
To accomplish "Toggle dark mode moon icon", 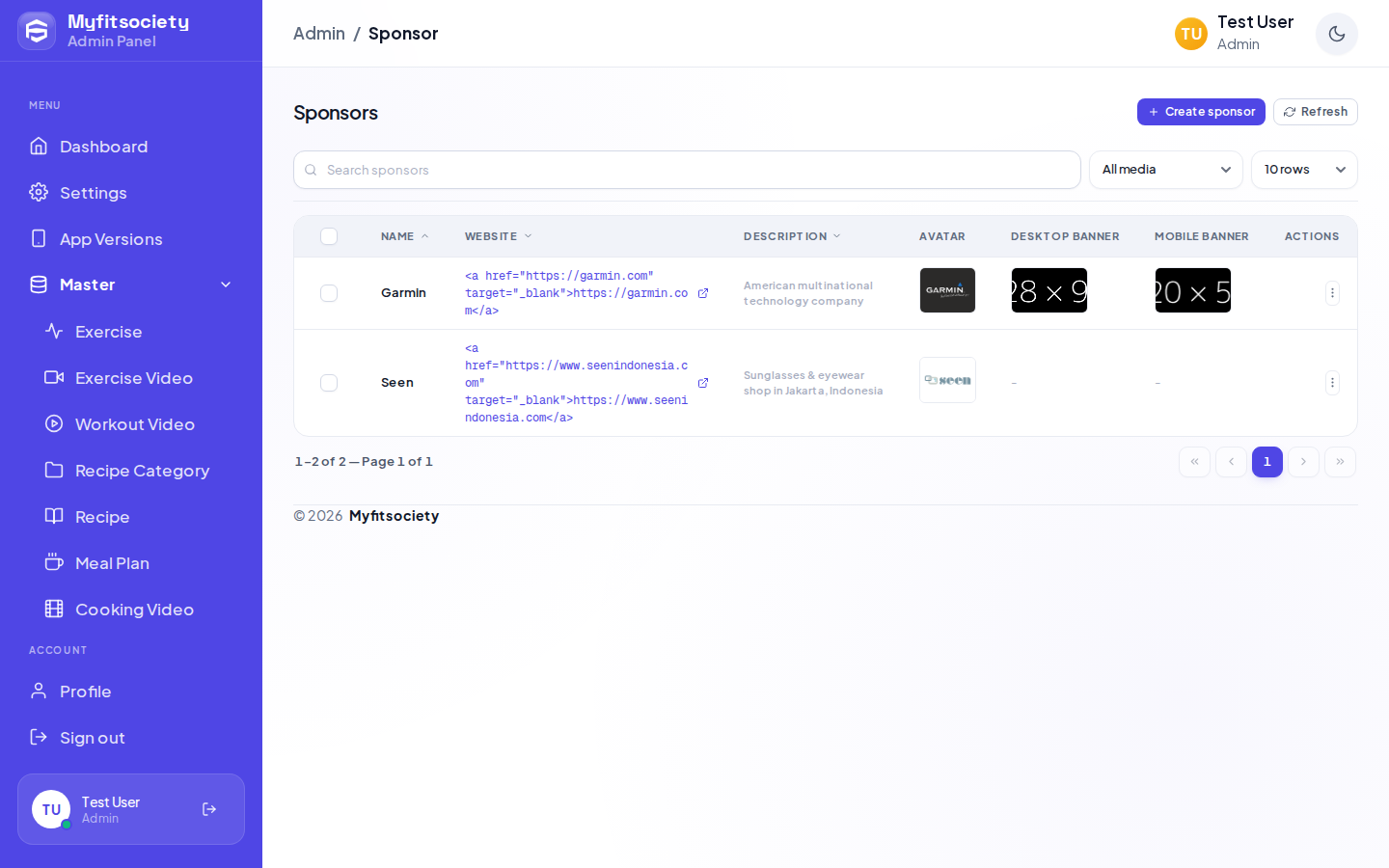I will tap(1337, 34).
